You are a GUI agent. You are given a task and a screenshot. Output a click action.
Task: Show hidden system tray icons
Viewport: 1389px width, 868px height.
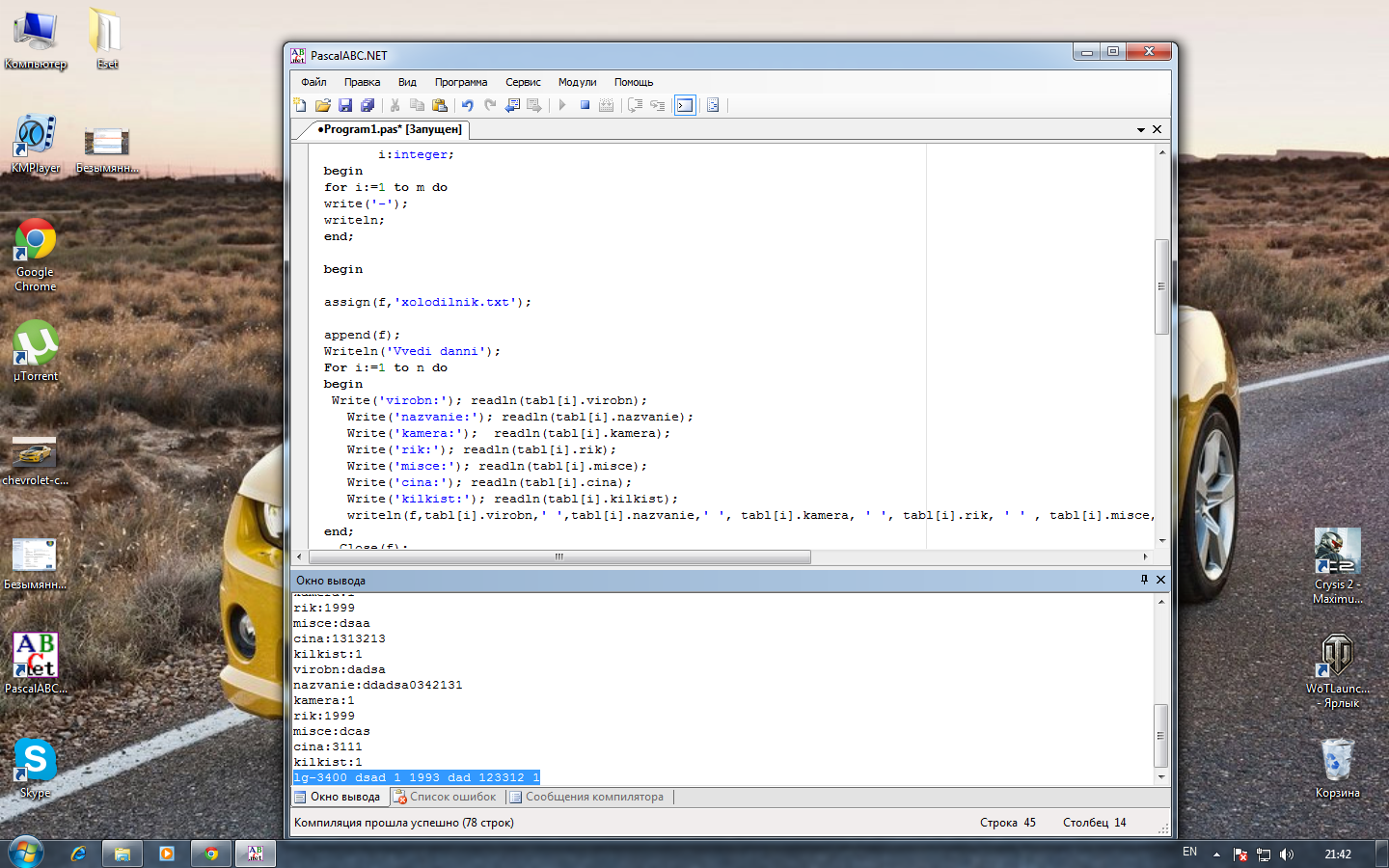pos(1216,854)
